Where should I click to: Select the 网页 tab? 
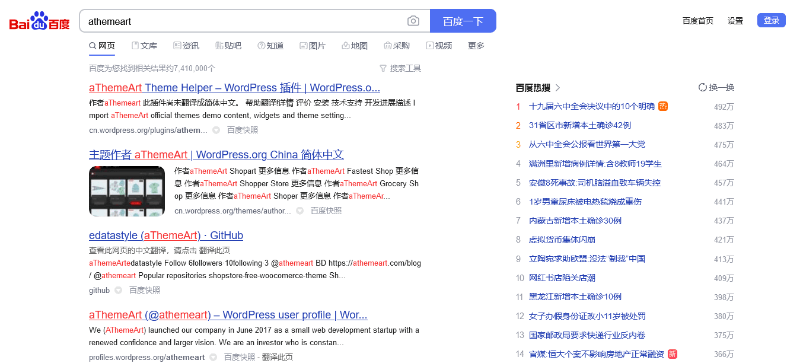[102, 45]
